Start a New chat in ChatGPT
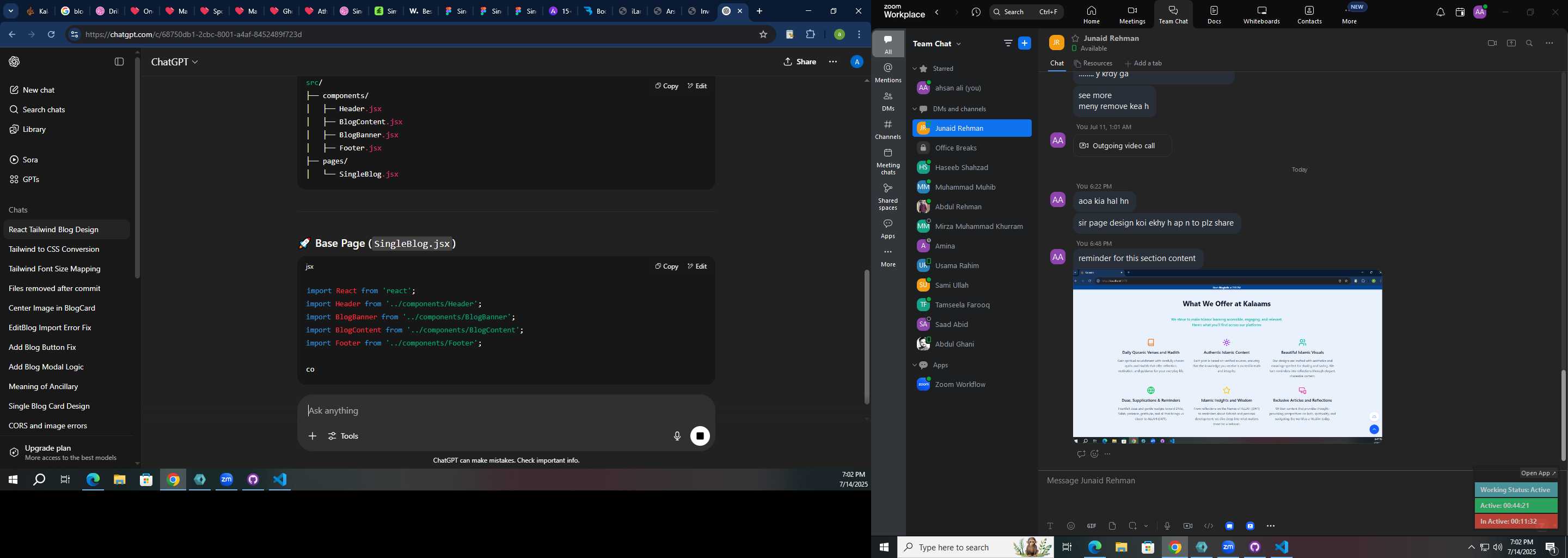This screenshot has height=558, width=1568. click(66, 90)
